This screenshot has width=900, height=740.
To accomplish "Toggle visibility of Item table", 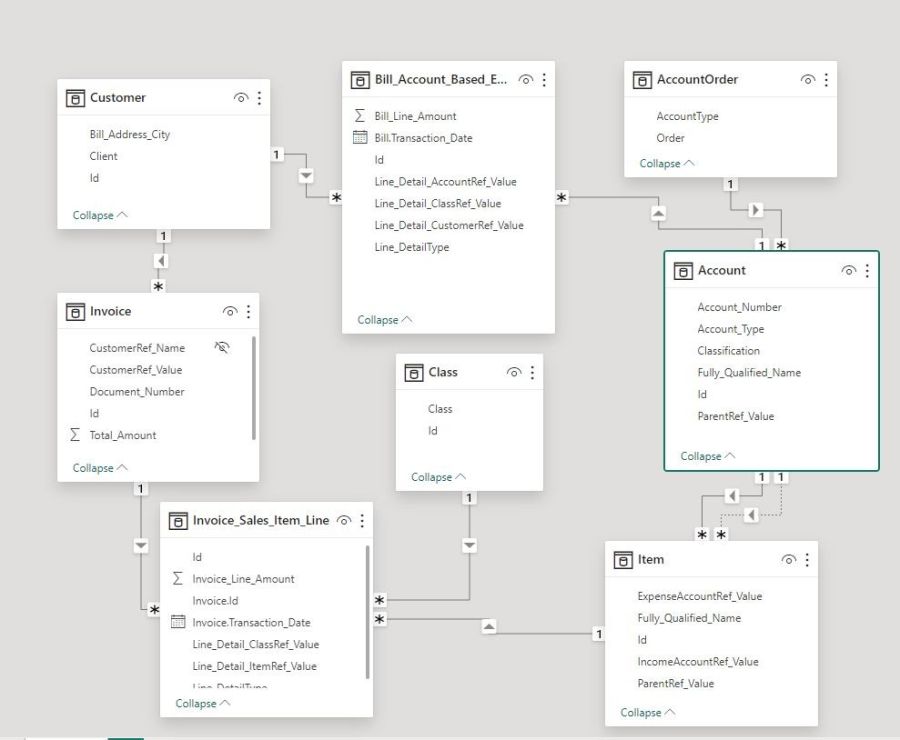I will [789, 560].
